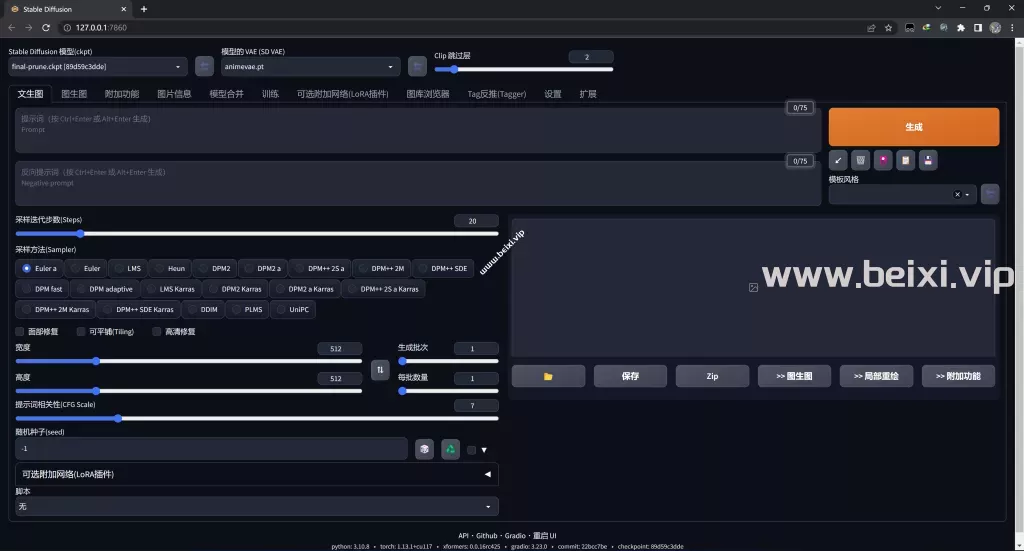This screenshot has width=1024, height=551.
Task: Open the browser profile avatar
Action: pos(995,27)
